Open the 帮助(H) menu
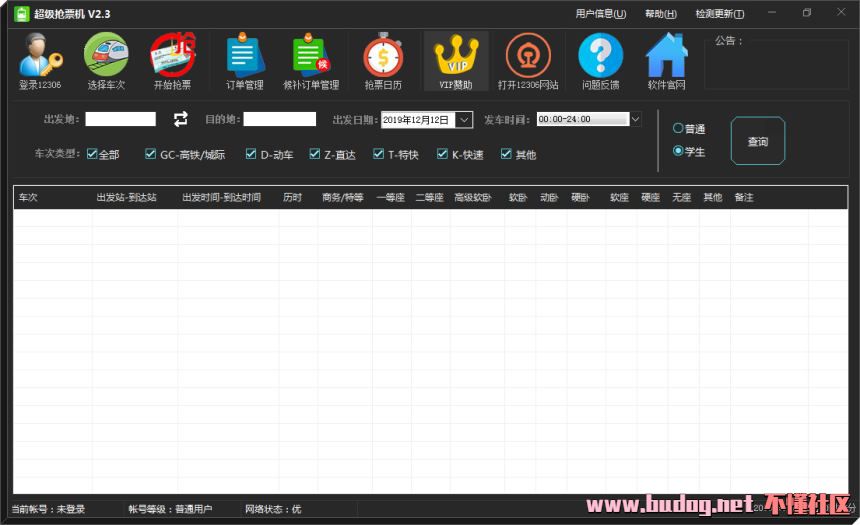Screen dimensions: 860x525 coord(660,14)
